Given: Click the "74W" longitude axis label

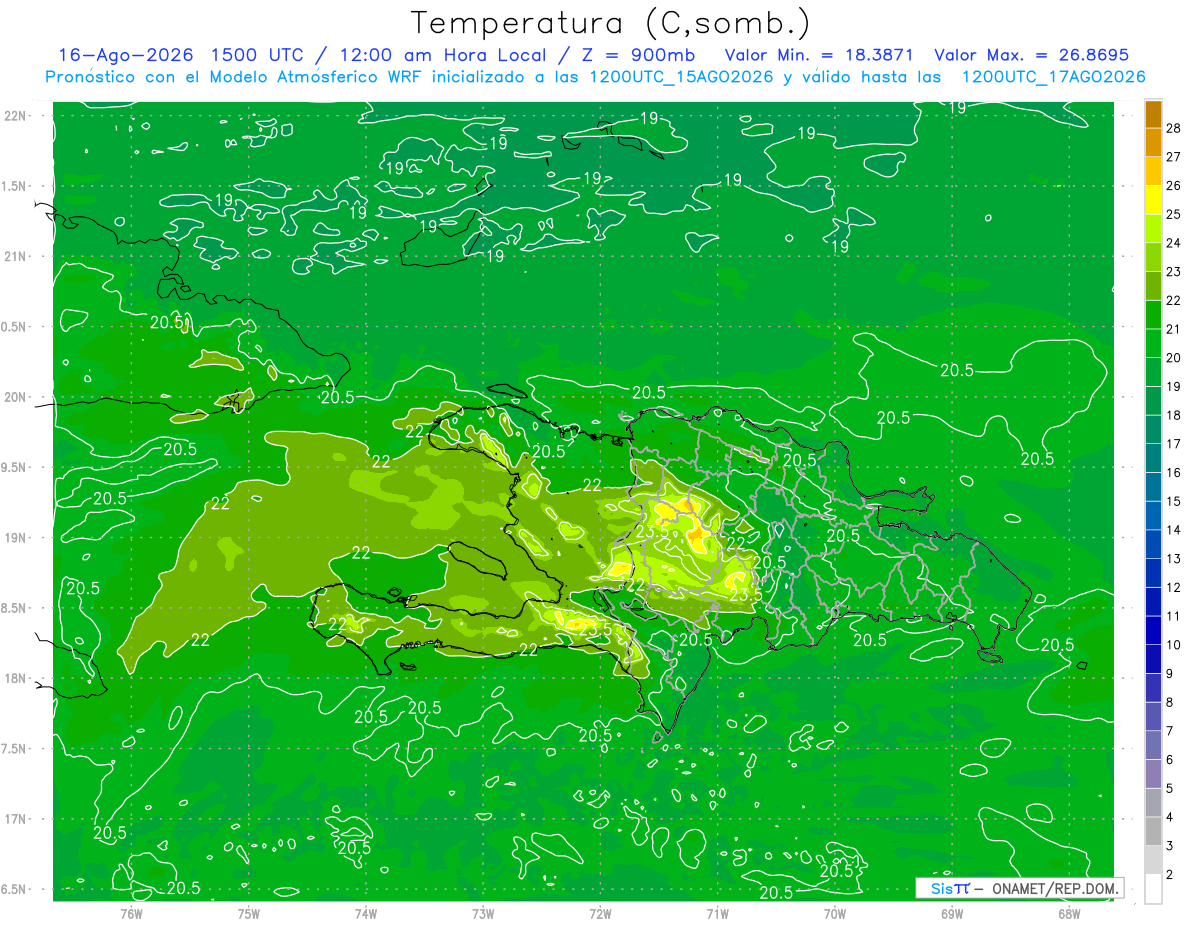Looking at the screenshot, I should pyautogui.click(x=366, y=913).
